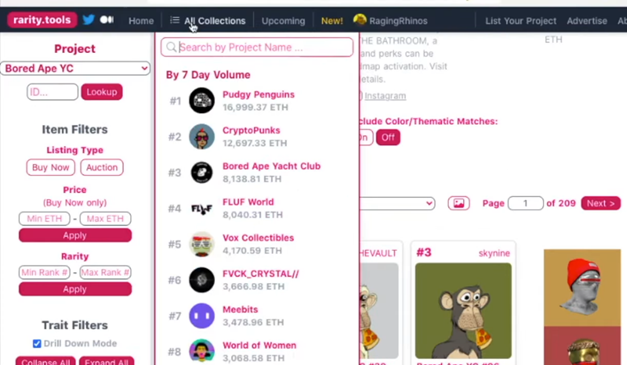Click the 16,999.37 ETH volume text

point(255,107)
